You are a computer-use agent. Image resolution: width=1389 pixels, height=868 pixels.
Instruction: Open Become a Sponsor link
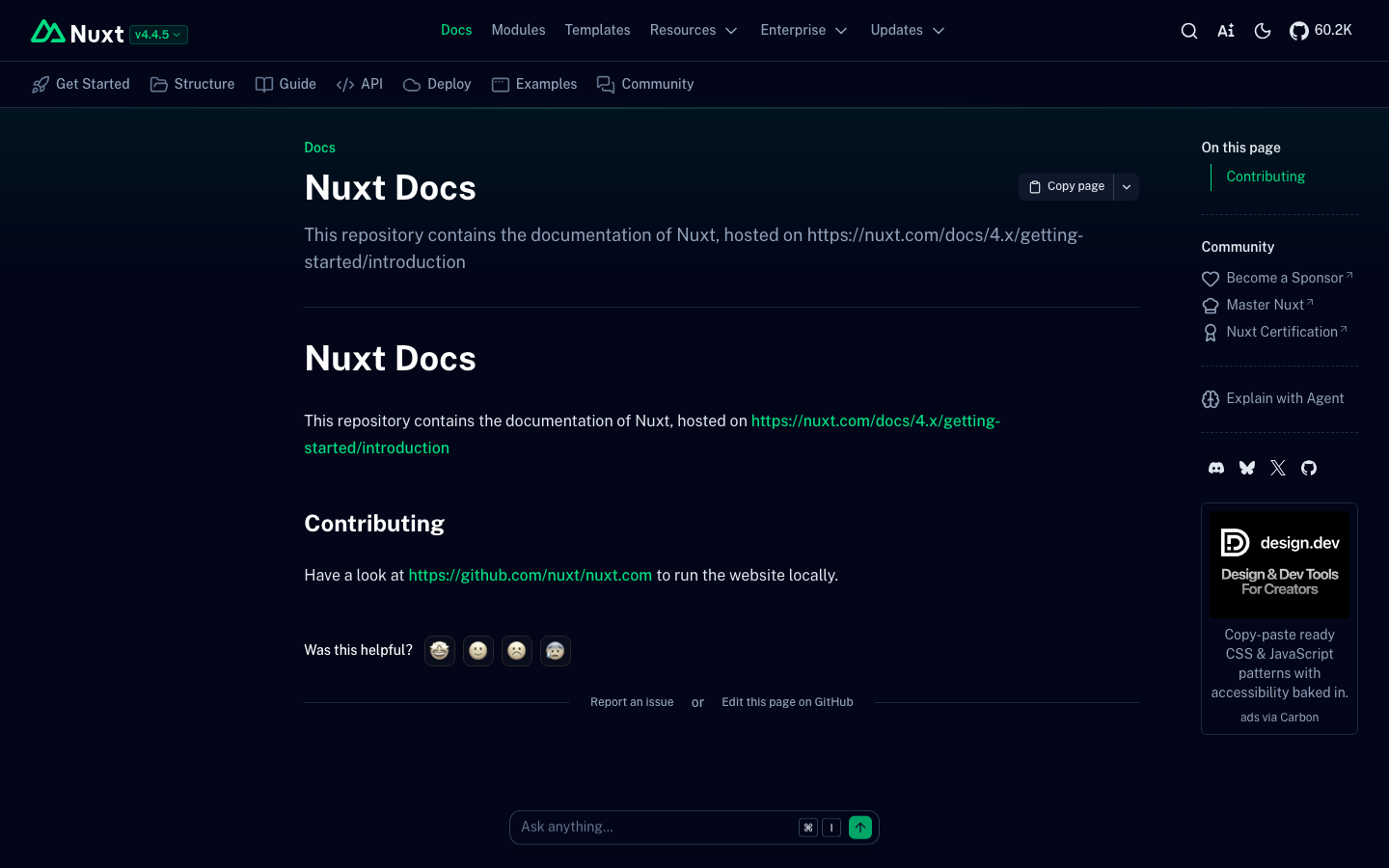[x=1278, y=278]
